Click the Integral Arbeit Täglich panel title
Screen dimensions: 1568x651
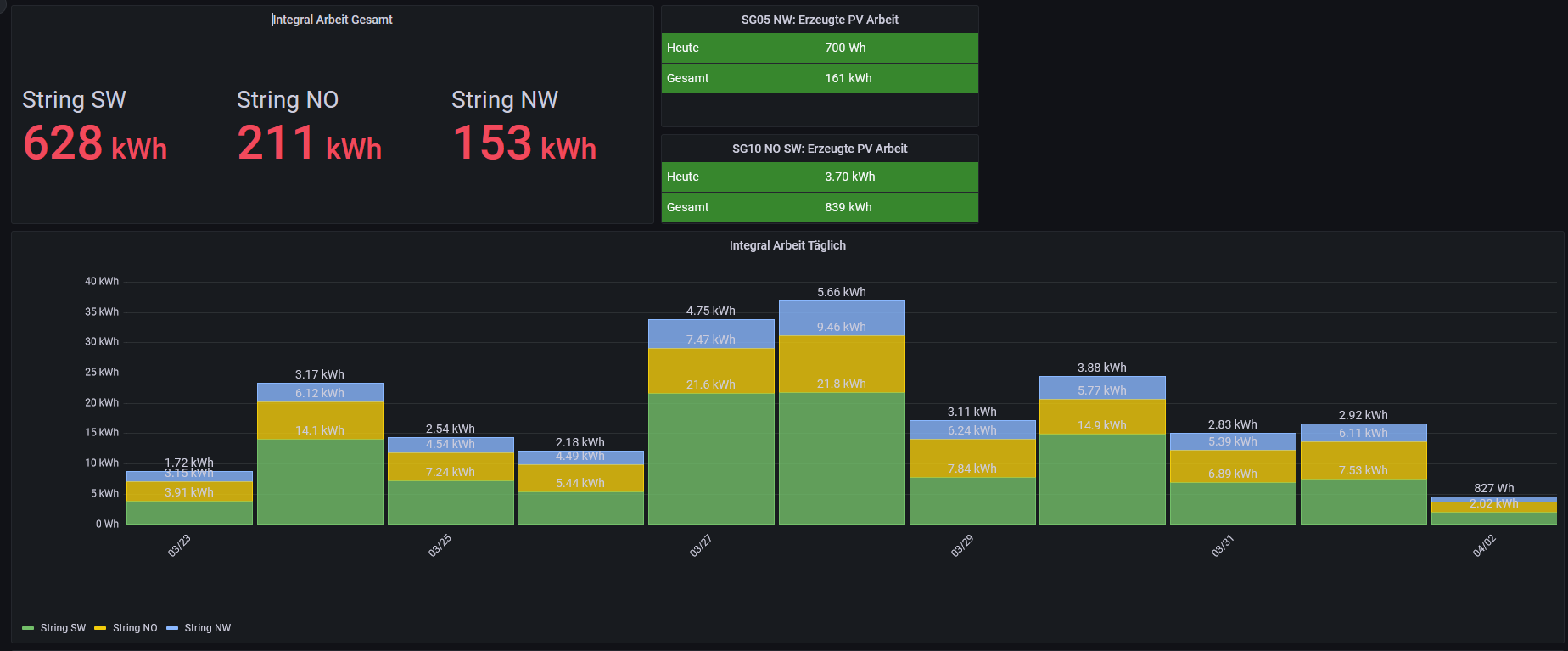[x=787, y=245]
